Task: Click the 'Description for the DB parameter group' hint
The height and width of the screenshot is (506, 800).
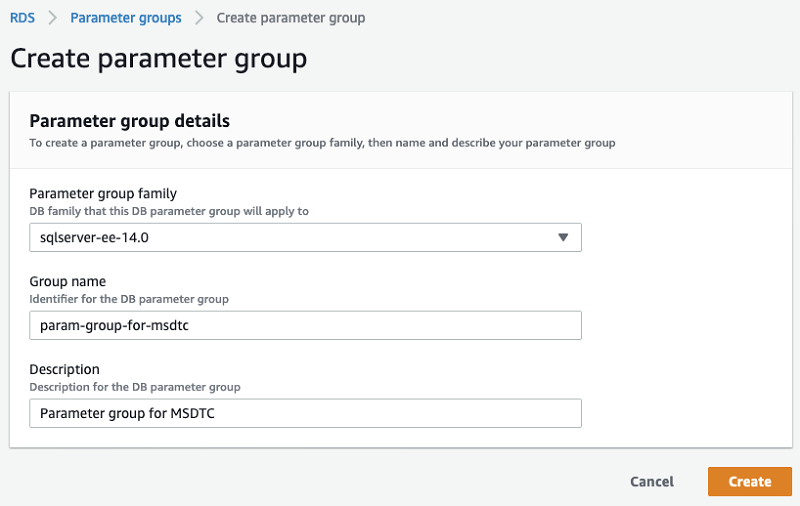Action: (x=135, y=387)
